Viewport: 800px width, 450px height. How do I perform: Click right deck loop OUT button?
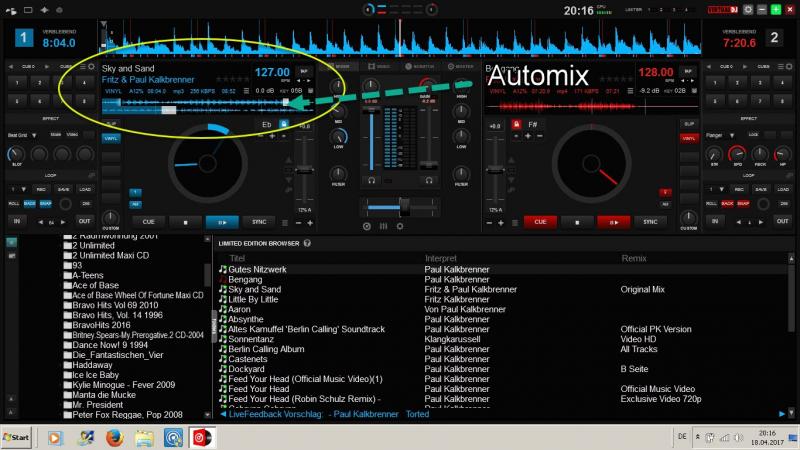pos(782,221)
